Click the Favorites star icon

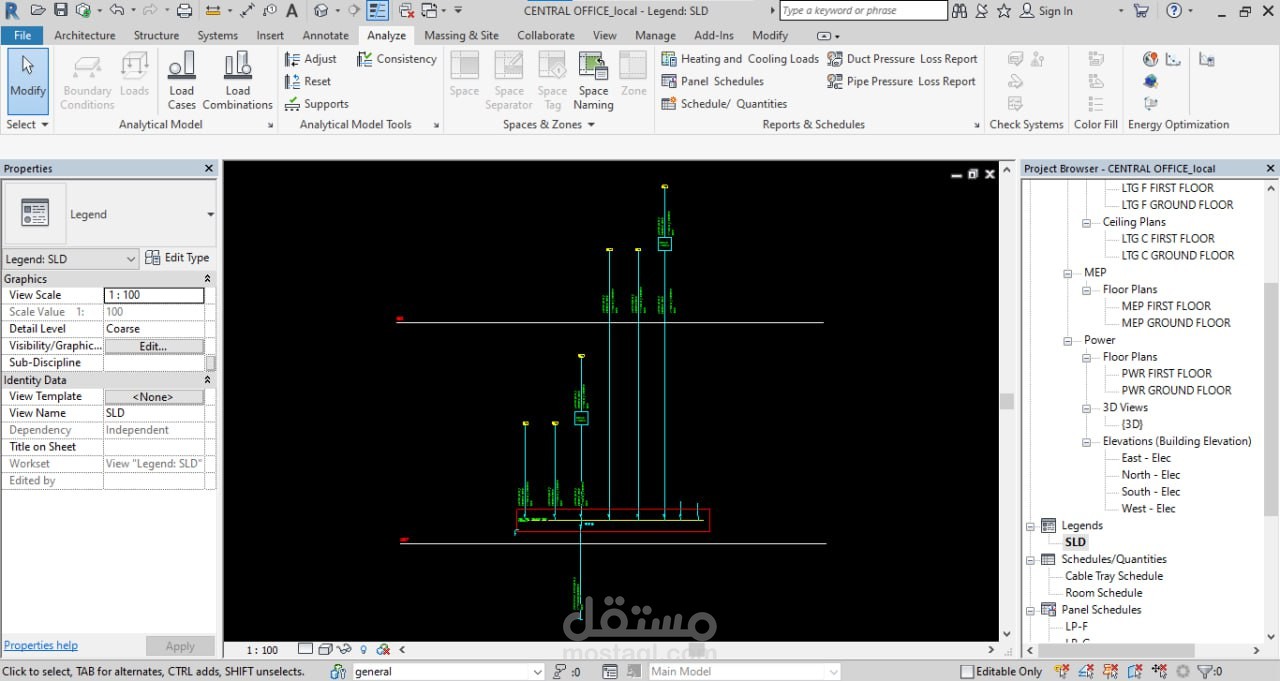[1004, 11]
